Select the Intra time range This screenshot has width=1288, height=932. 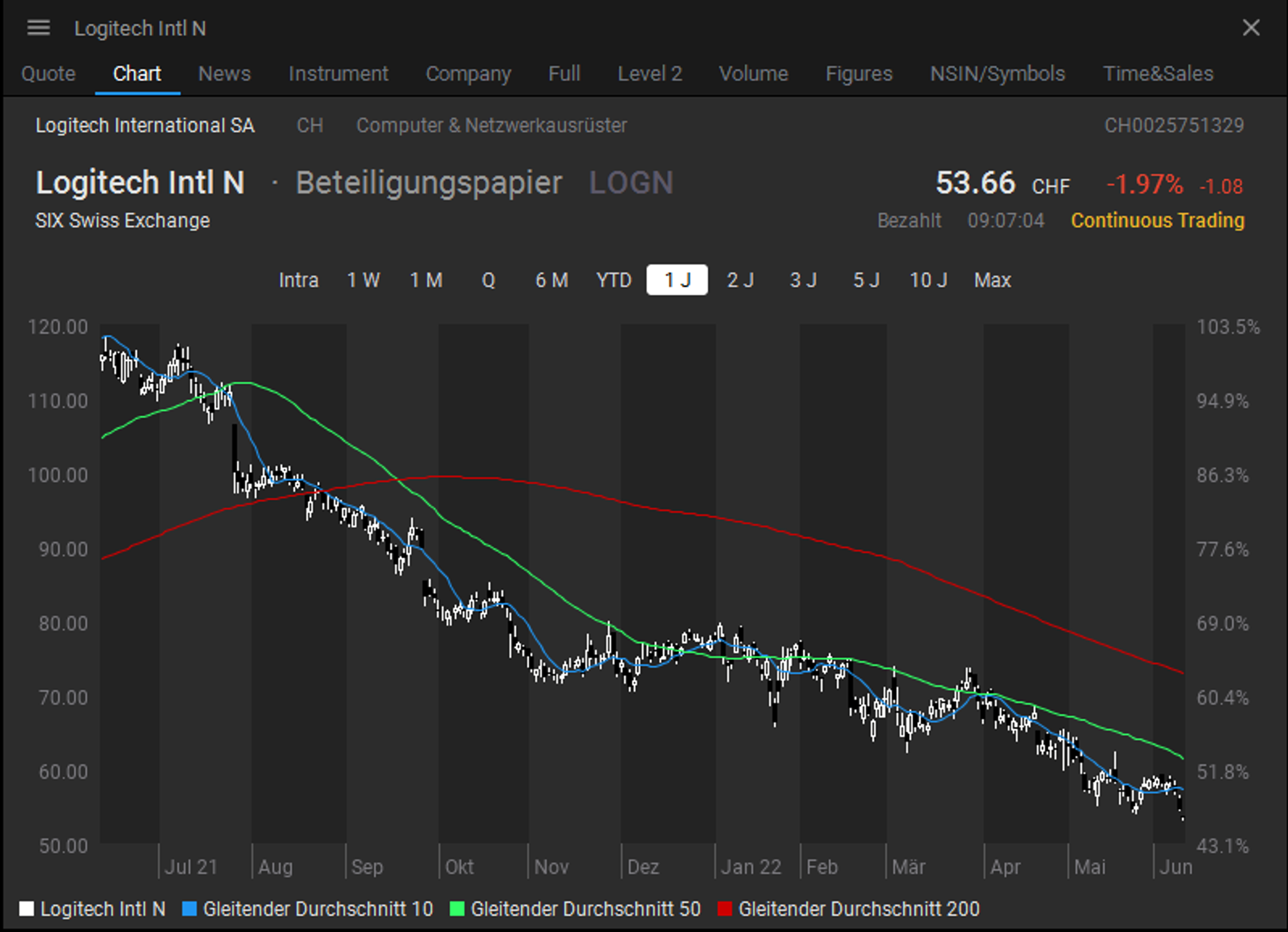[x=299, y=280]
